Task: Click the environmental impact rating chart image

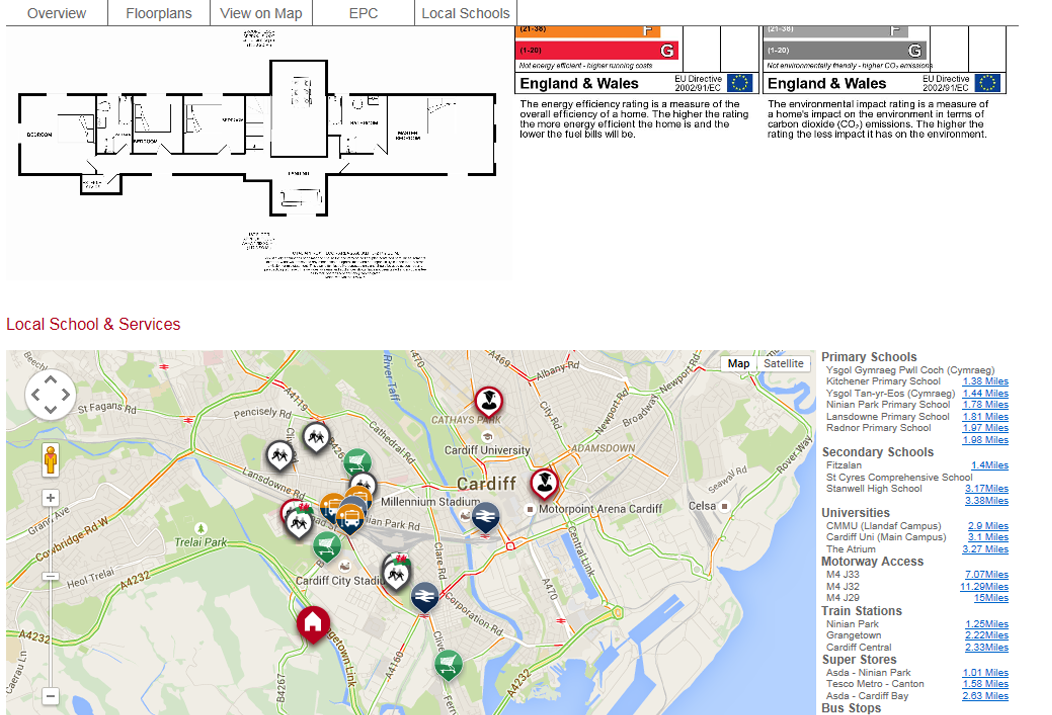Action: [884, 83]
